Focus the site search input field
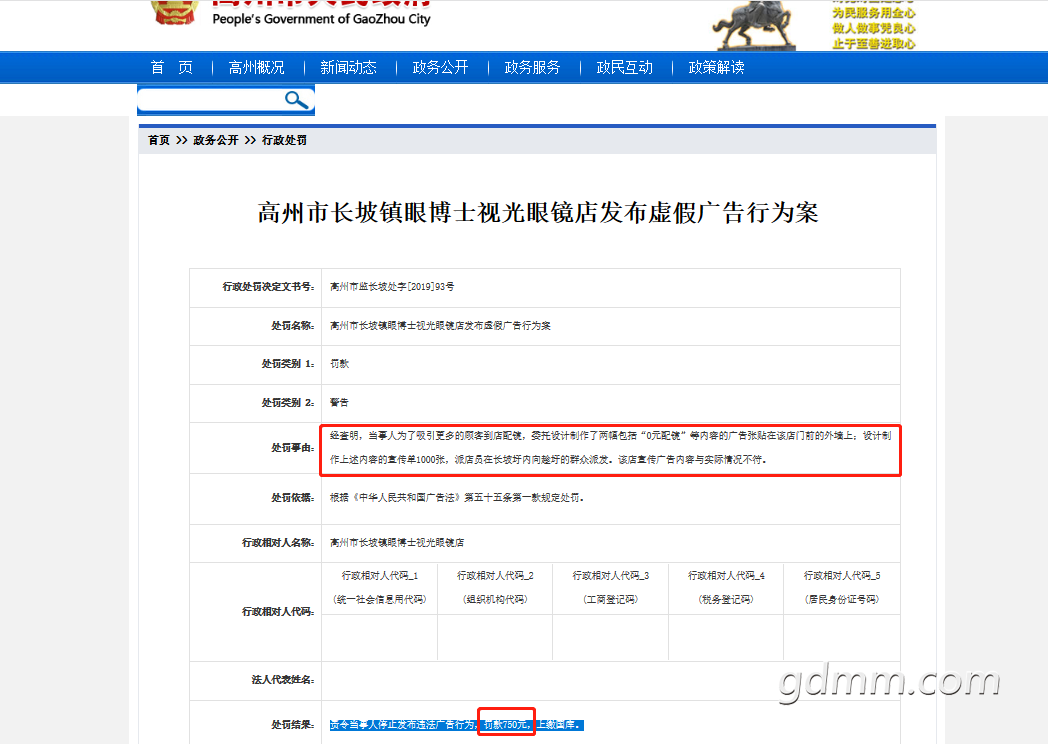 tap(210, 100)
